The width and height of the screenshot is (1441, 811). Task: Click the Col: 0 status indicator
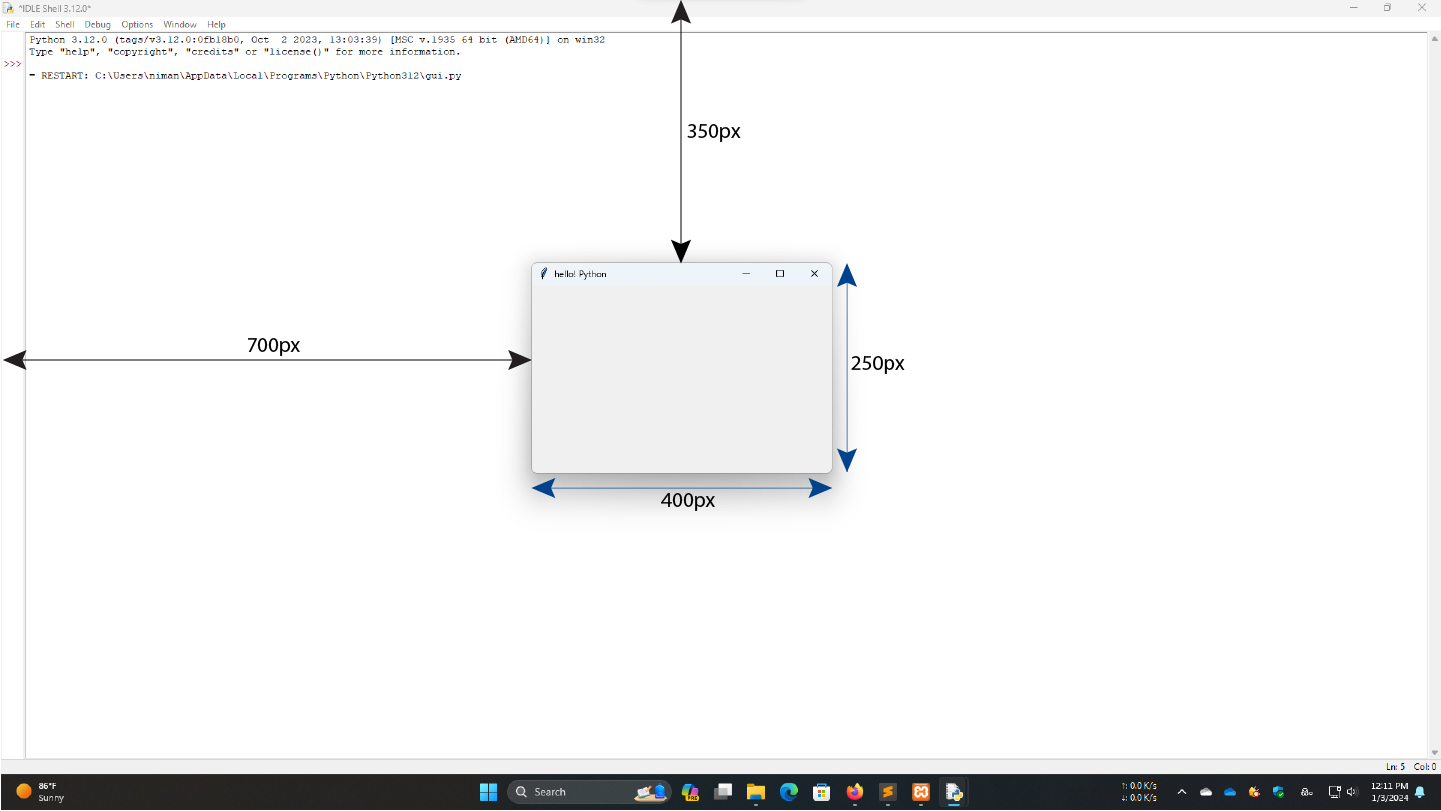1425,767
